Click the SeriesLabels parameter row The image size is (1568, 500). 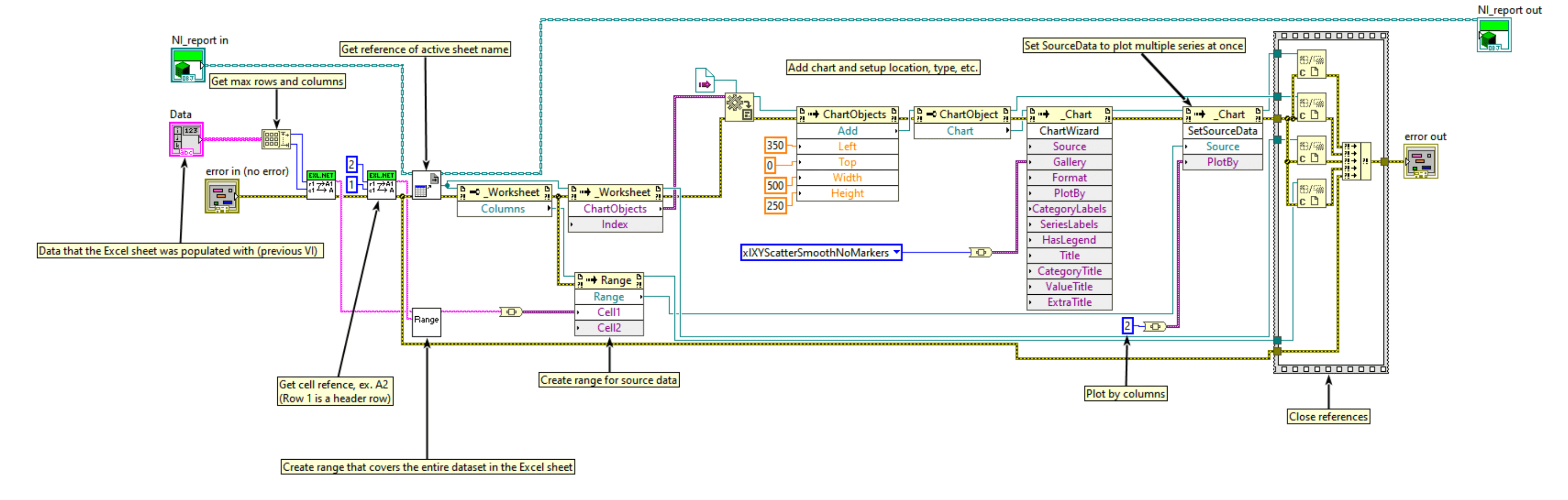pyautogui.click(x=1069, y=225)
